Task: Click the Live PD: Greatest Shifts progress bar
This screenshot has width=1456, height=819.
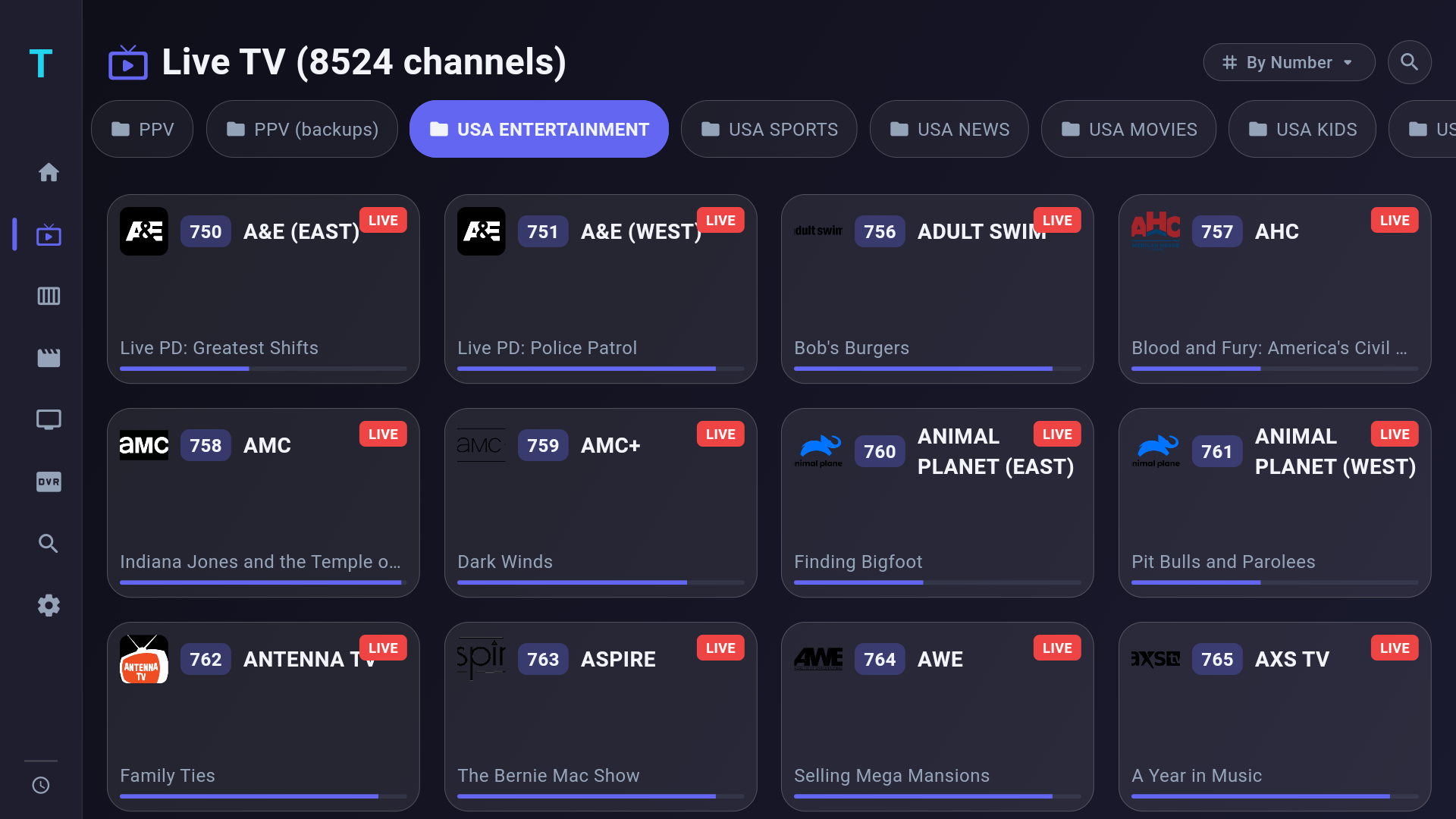Action: [263, 369]
